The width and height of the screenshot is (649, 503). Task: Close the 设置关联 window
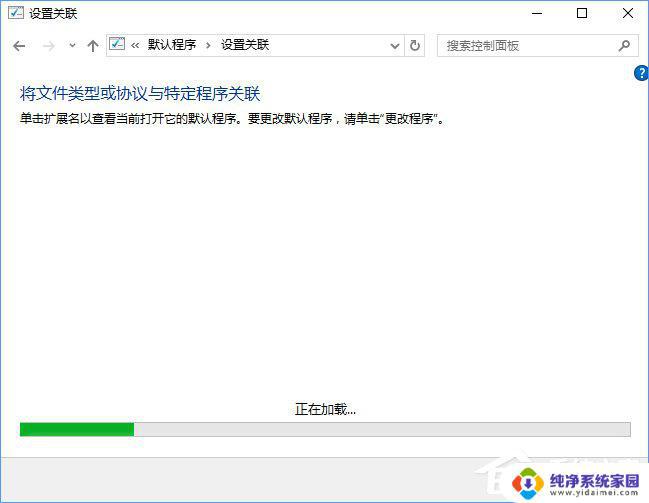pos(627,14)
